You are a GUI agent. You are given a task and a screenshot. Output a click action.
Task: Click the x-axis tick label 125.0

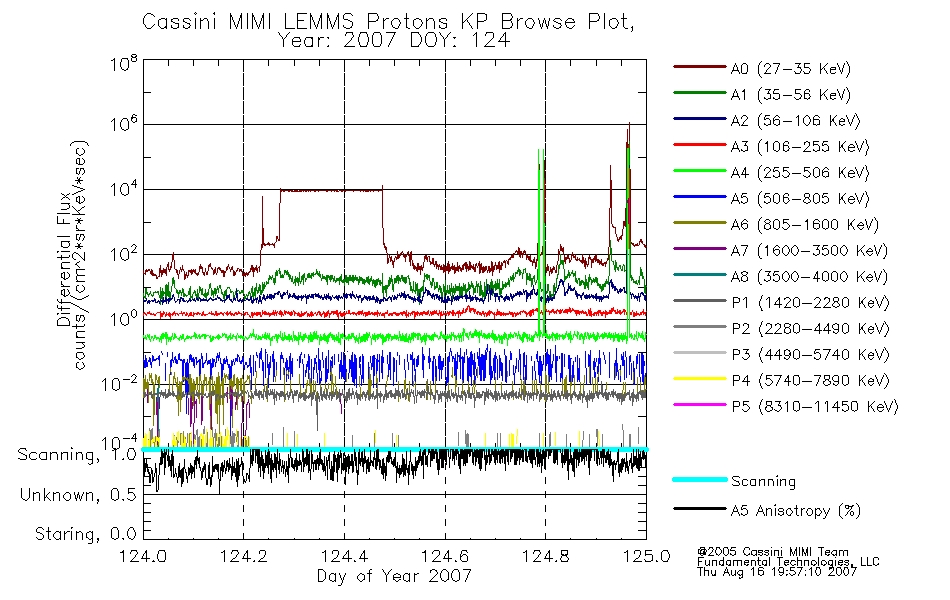click(646, 556)
